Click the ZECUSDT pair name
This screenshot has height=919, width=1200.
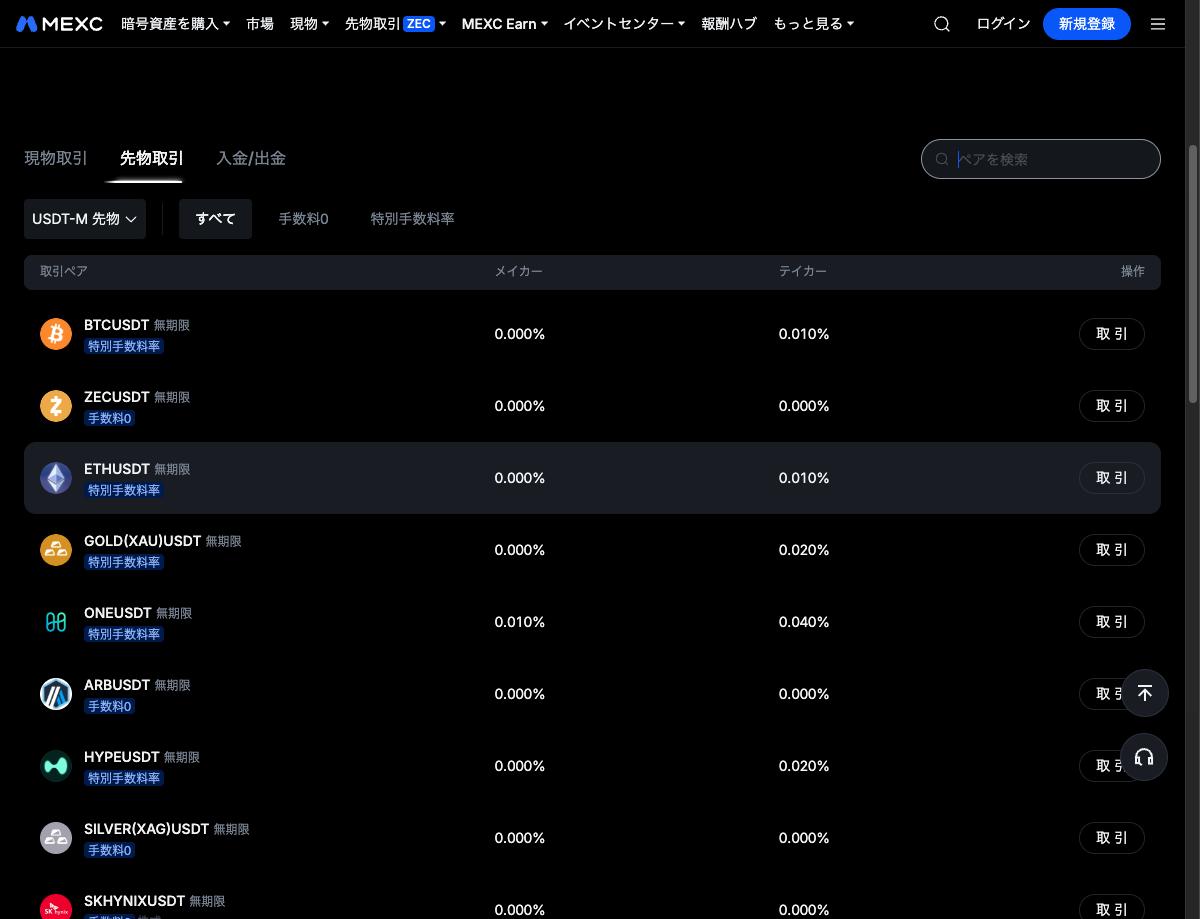pos(117,397)
